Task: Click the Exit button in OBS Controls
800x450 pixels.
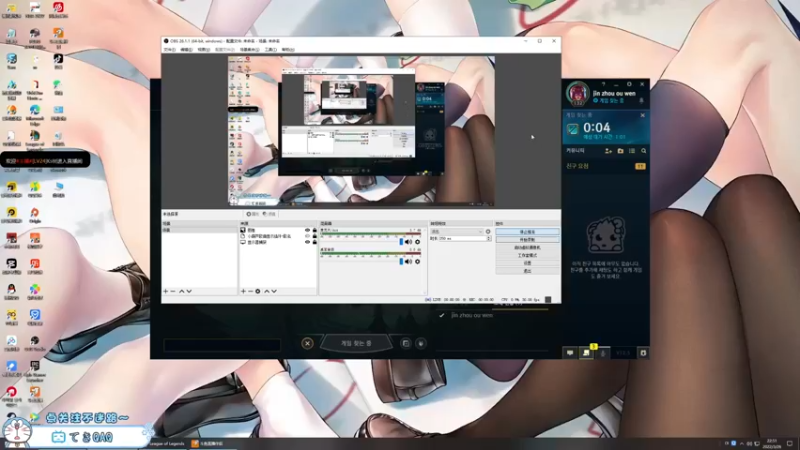Action: click(x=527, y=271)
